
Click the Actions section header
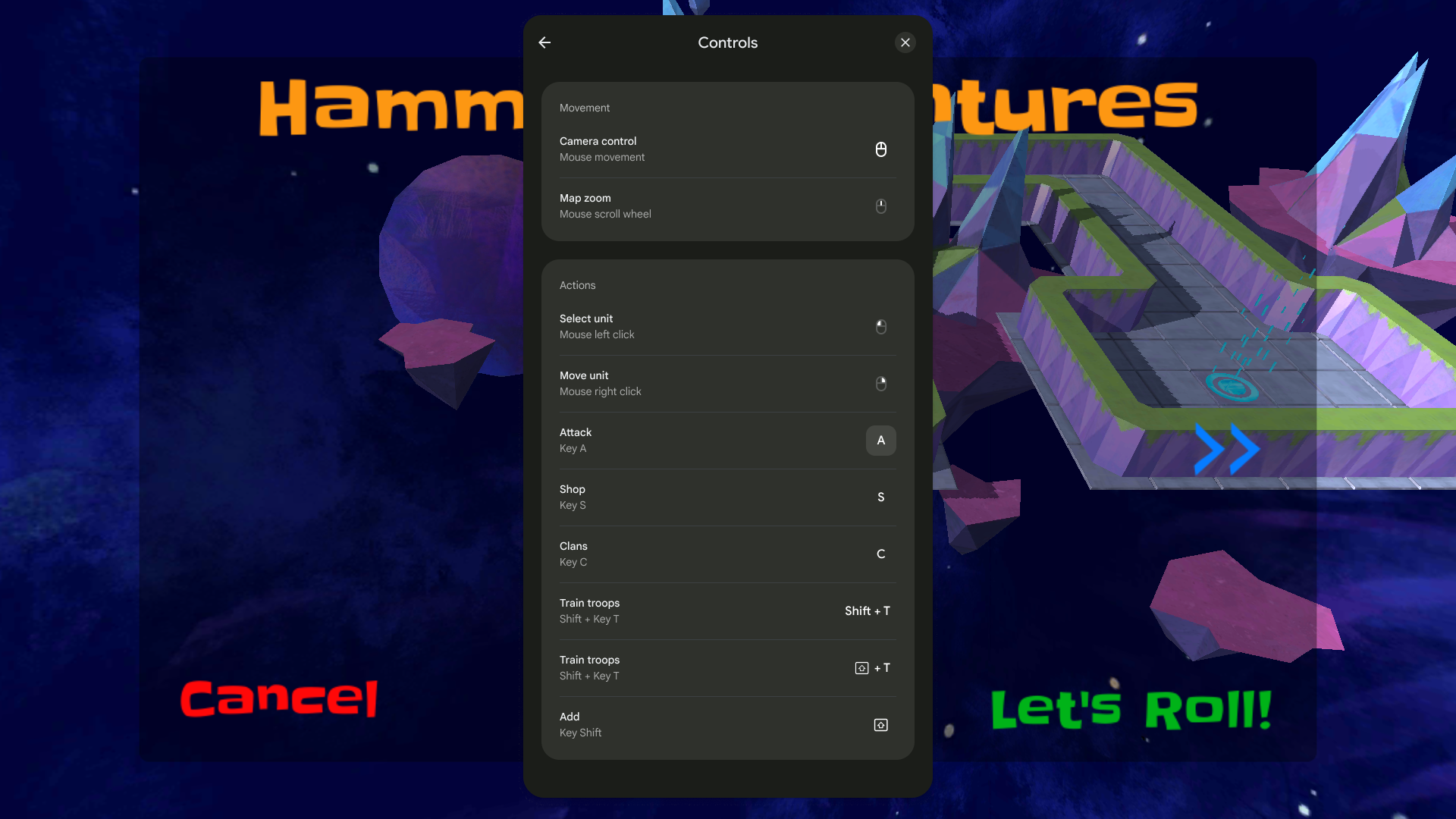pos(578,285)
